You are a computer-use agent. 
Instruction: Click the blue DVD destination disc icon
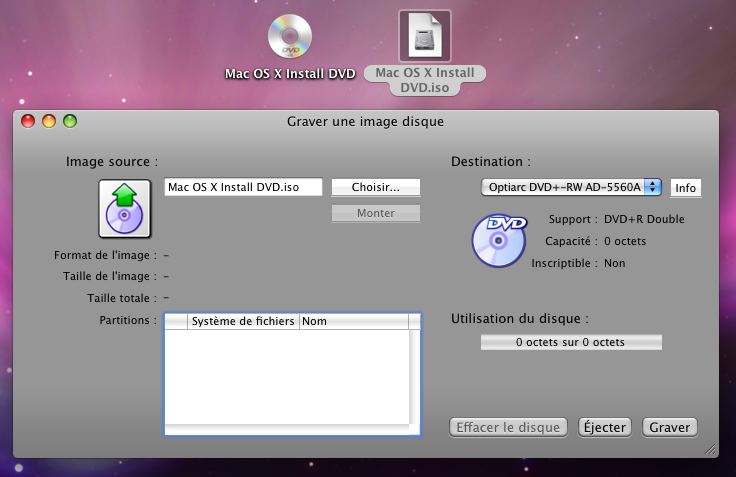click(x=499, y=240)
